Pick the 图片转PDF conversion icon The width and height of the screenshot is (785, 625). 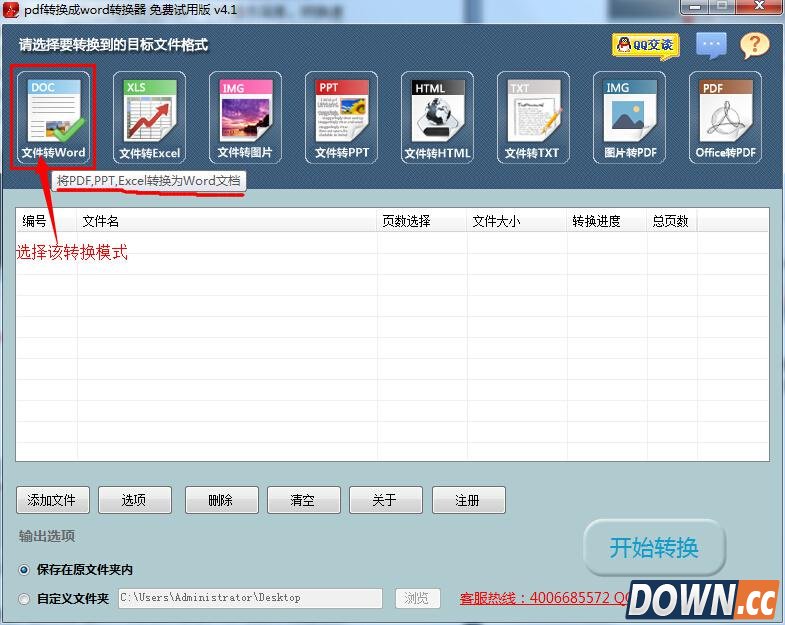629,118
